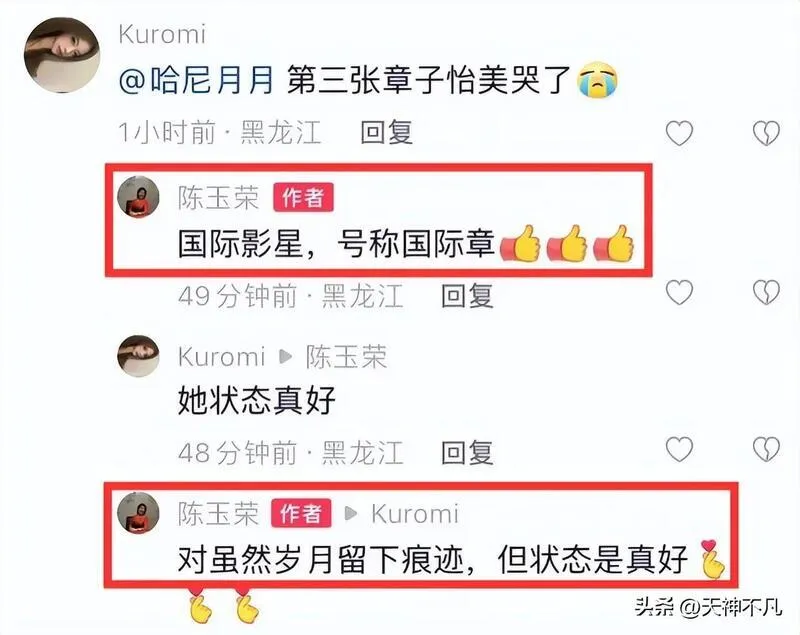Reply to Kuromi's 1小时前 comment
The width and height of the screenshot is (800, 635).
pos(387,133)
